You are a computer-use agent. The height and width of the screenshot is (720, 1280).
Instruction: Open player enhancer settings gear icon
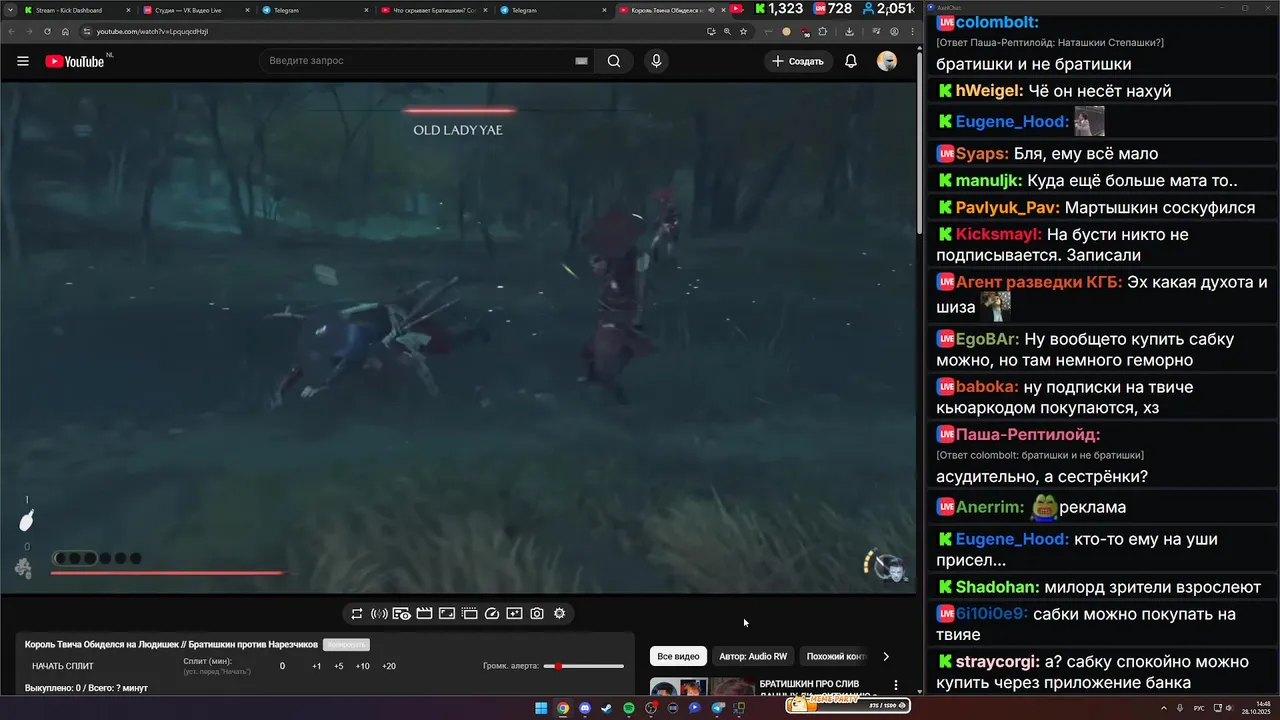560,613
